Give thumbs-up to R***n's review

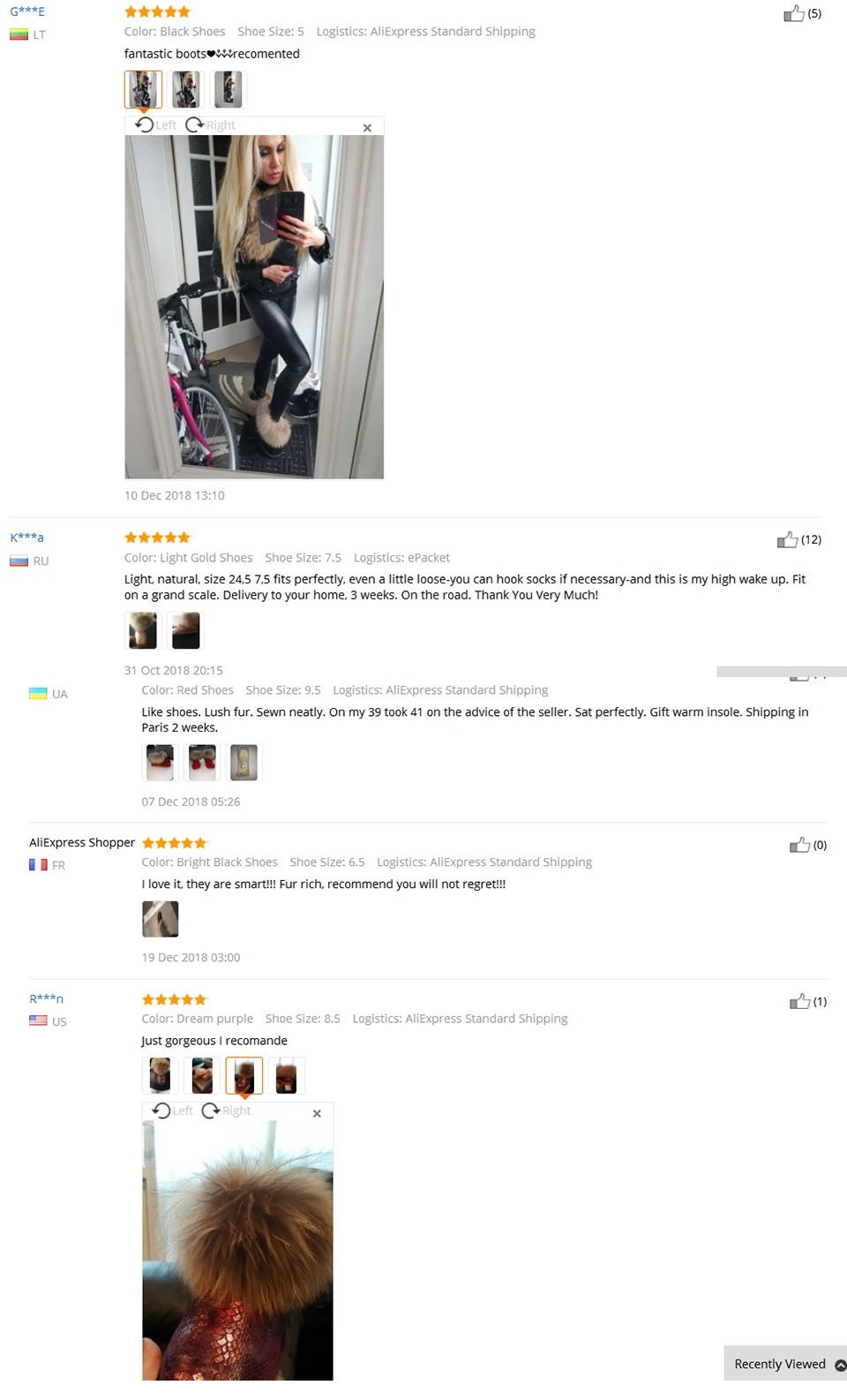[x=799, y=1001]
